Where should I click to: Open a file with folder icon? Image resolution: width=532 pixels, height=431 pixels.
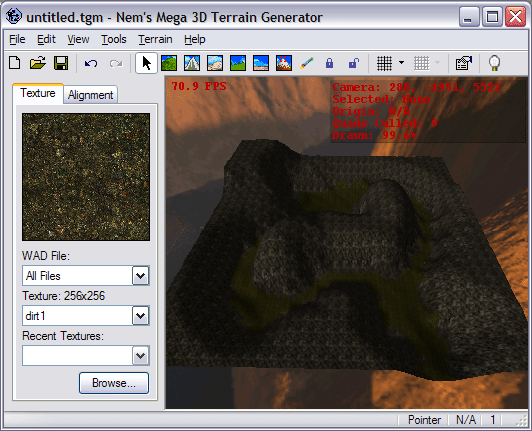(38, 63)
